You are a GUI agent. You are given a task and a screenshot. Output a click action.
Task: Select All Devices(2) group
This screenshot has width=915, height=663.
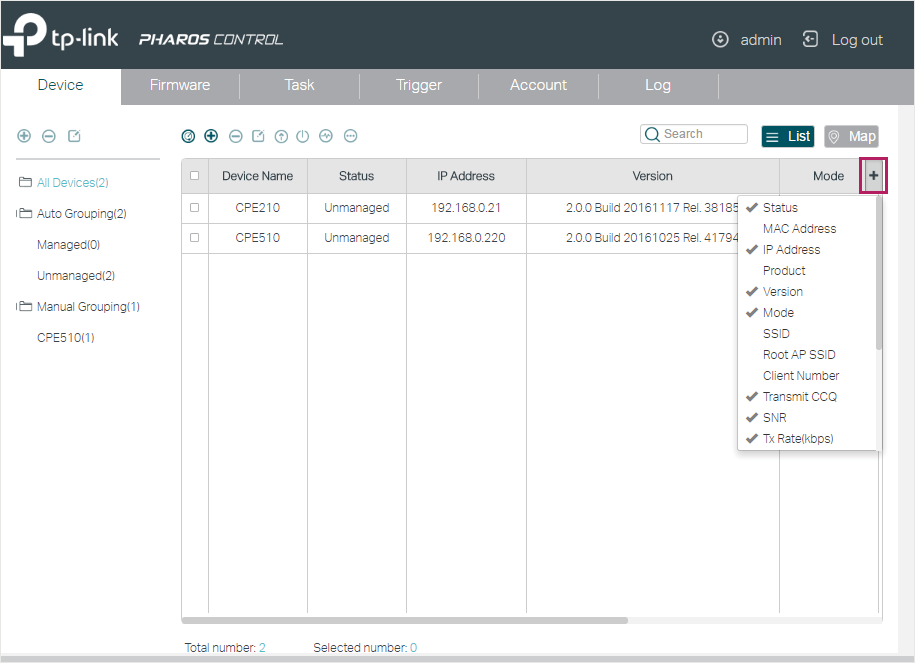coord(73,183)
